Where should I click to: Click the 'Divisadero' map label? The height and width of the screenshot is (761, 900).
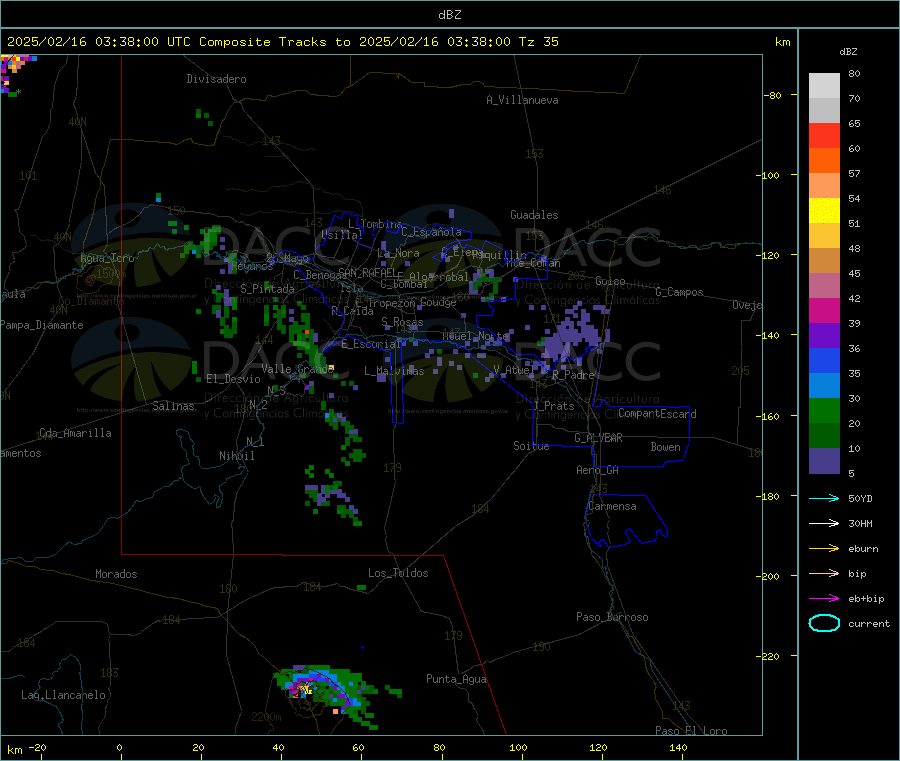click(x=216, y=79)
